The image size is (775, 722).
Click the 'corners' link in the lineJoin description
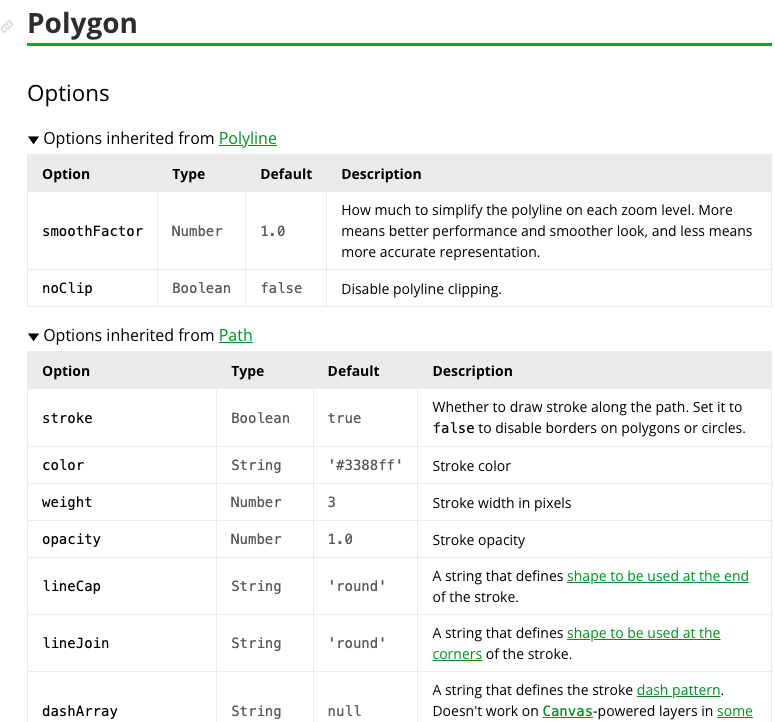[457, 654]
